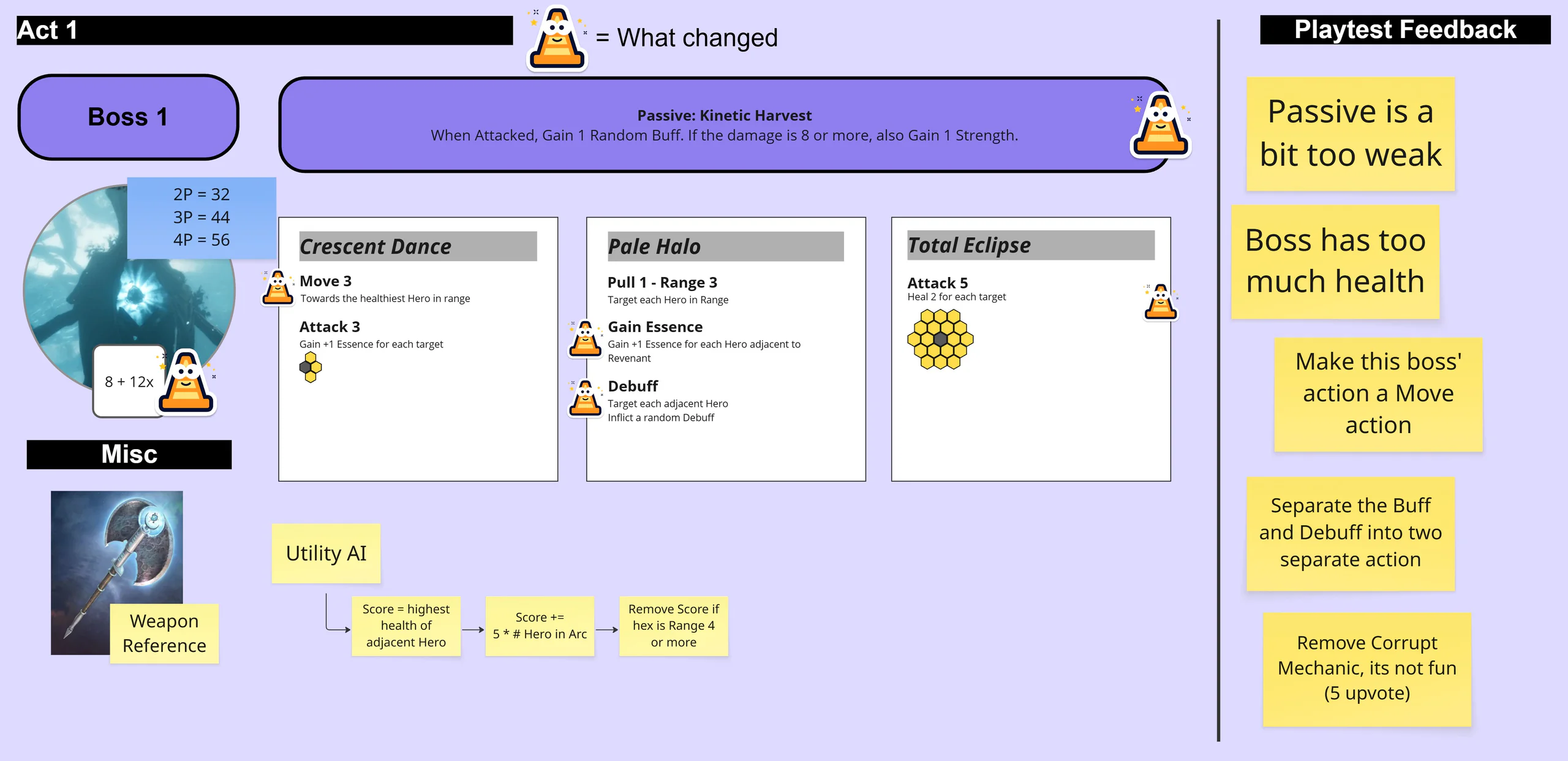Viewport: 1568px width, 761px height.
Task: Click 'Heal 2 for each target' text
Action: pyautogui.click(x=956, y=297)
